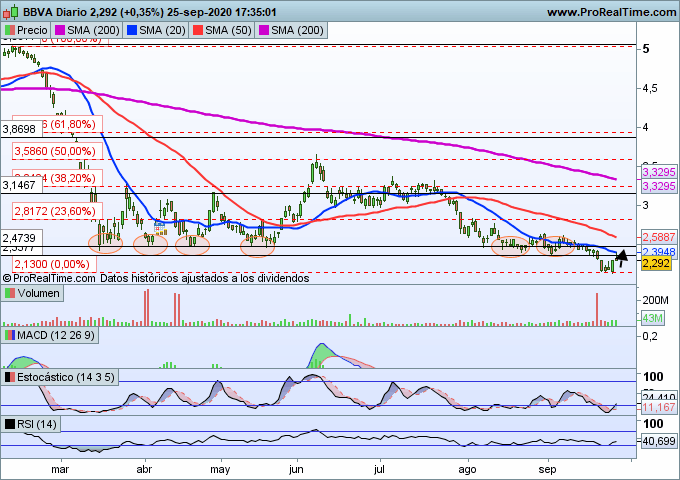Viewport: 680px width, 480px height.
Task: Click the mar month label on time axis
Action: click(60, 469)
